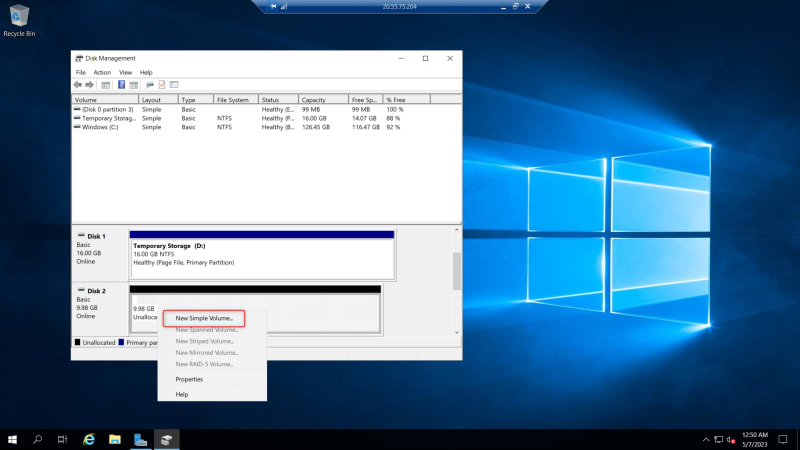Screen dimensions: 800x450
Task: Click scroll-down arrow of disk pane scrollbar
Action: [x=457, y=332]
